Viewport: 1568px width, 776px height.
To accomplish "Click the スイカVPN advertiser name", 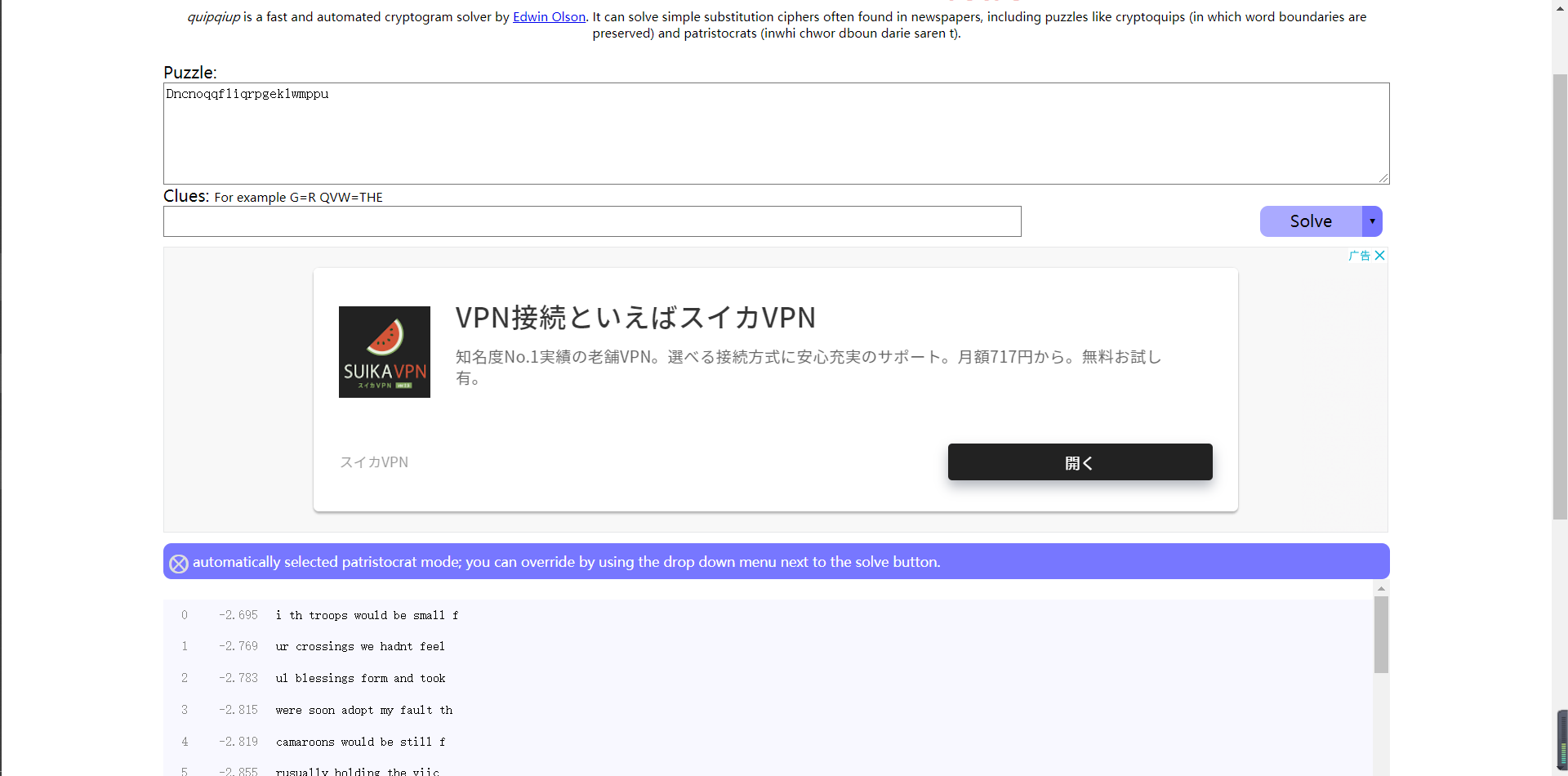I will pos(374,462).
